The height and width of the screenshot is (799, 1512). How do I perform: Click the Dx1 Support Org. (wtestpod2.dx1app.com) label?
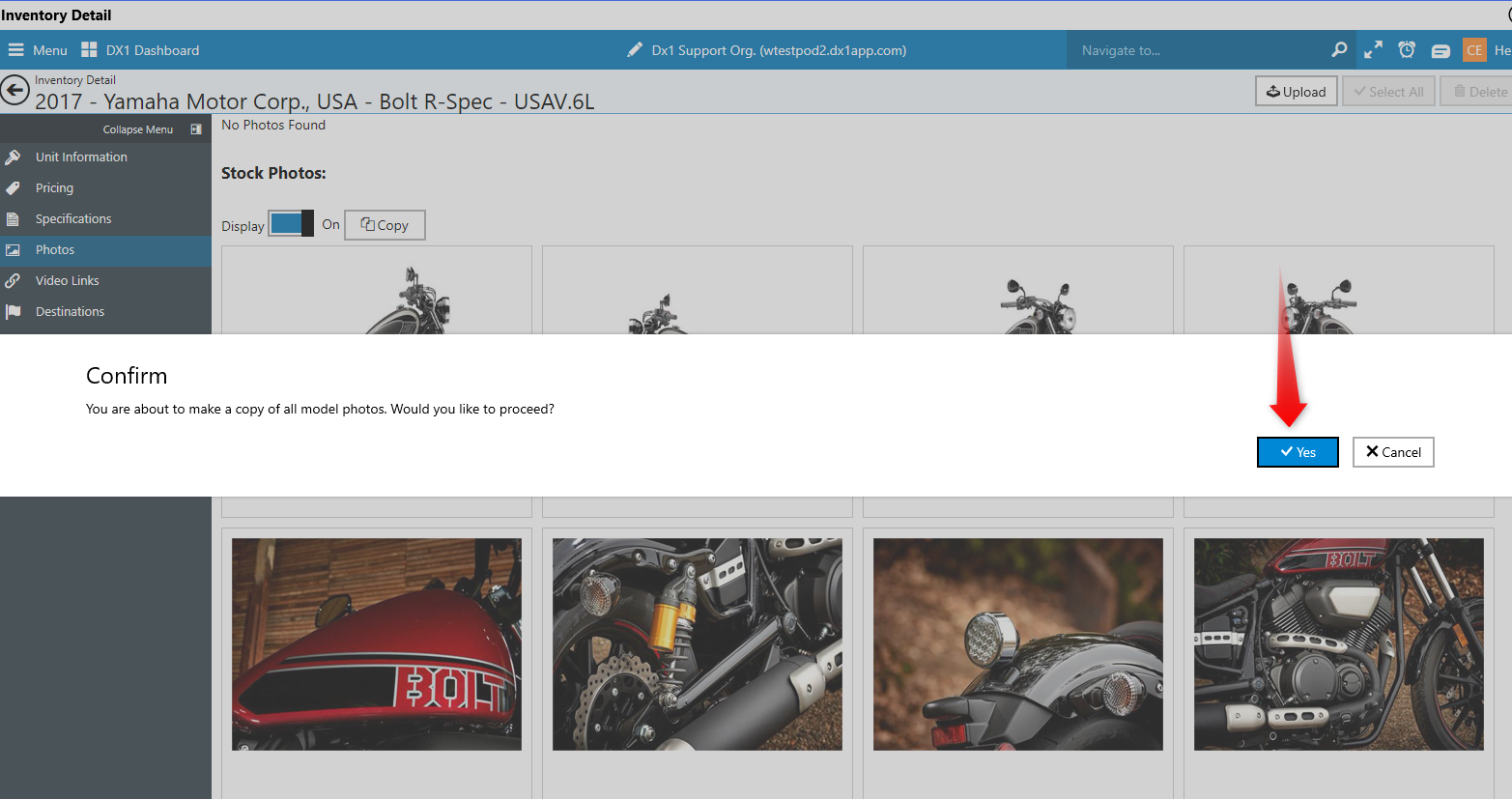pos(779,50)
